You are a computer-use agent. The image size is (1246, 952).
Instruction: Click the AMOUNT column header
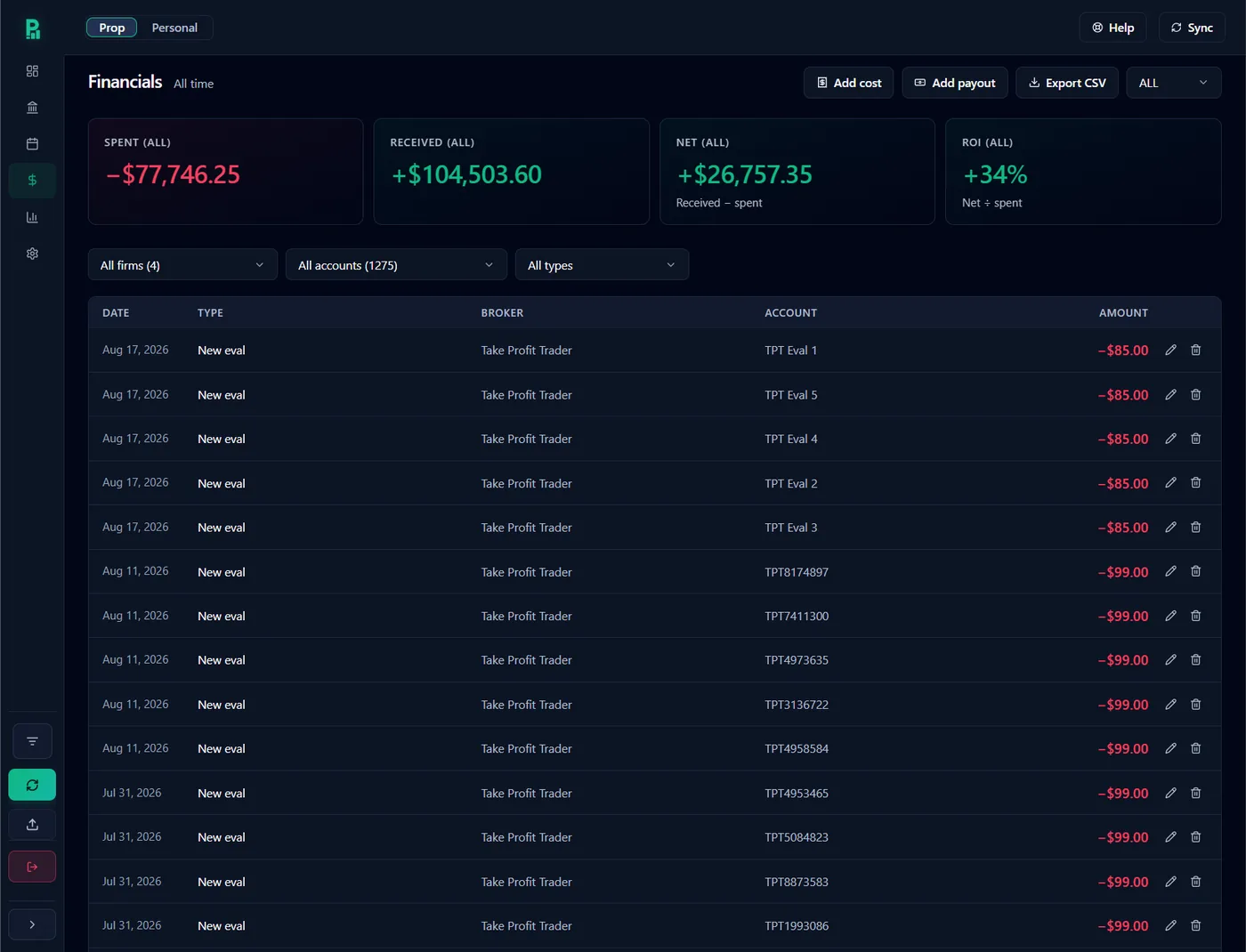pos(1123,313)
